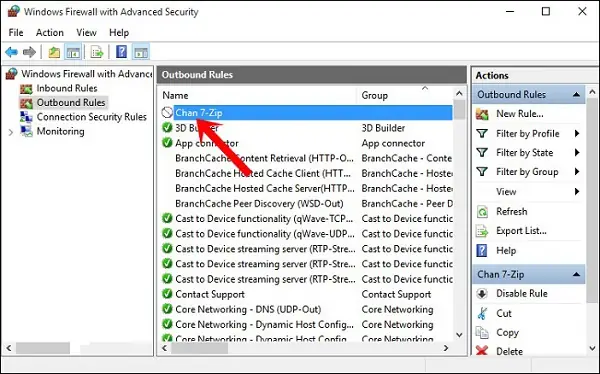Click the Export List icon in Actions pane
Viewport: 600px width, 374px height.
pos(482,231)
